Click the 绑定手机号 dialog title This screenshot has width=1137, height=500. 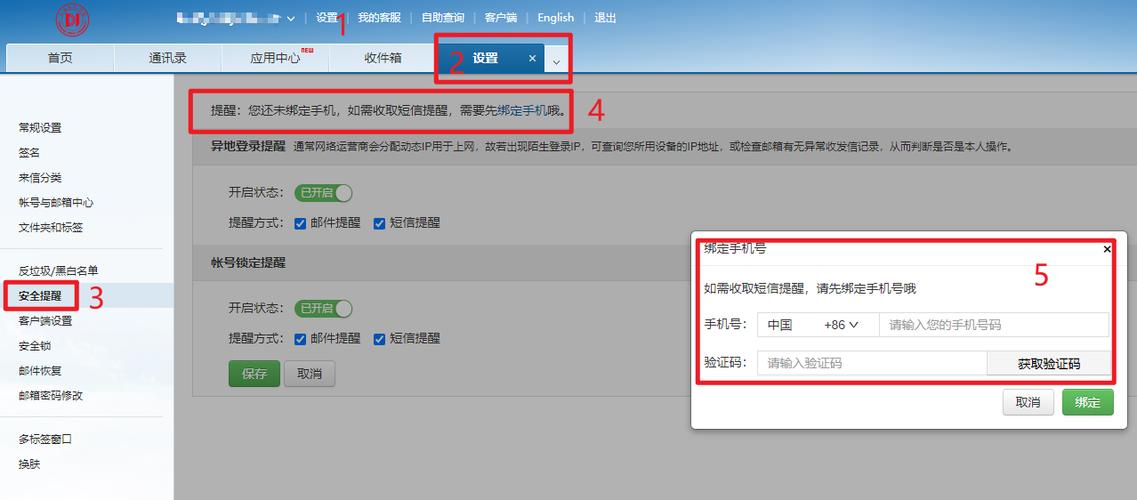click(735, 249)
